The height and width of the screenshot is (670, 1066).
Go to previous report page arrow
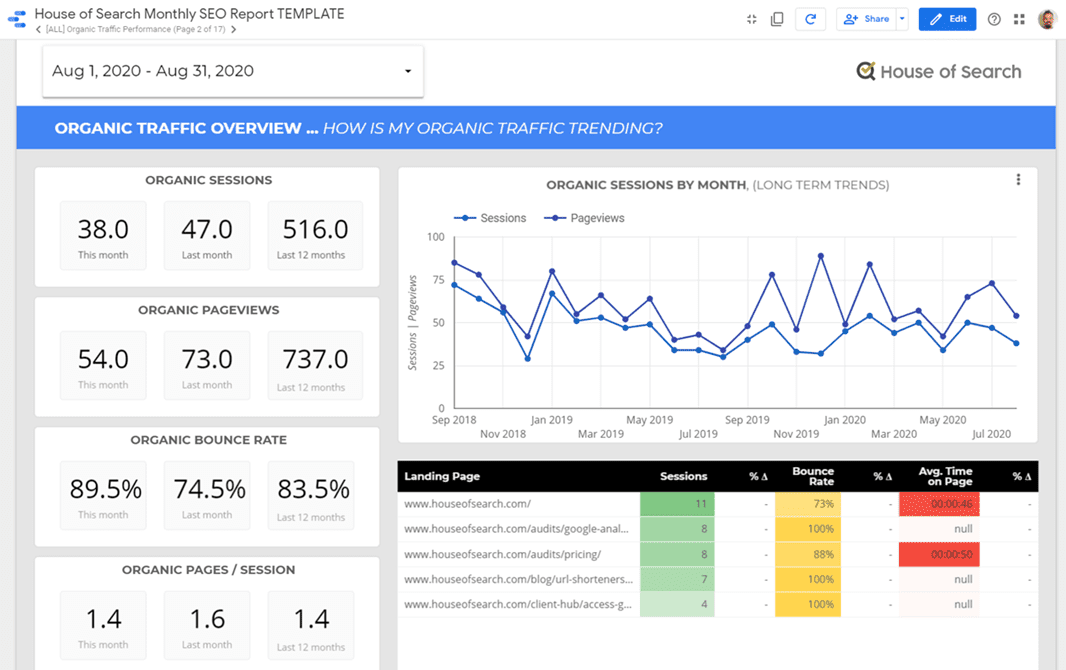point(39,29)
